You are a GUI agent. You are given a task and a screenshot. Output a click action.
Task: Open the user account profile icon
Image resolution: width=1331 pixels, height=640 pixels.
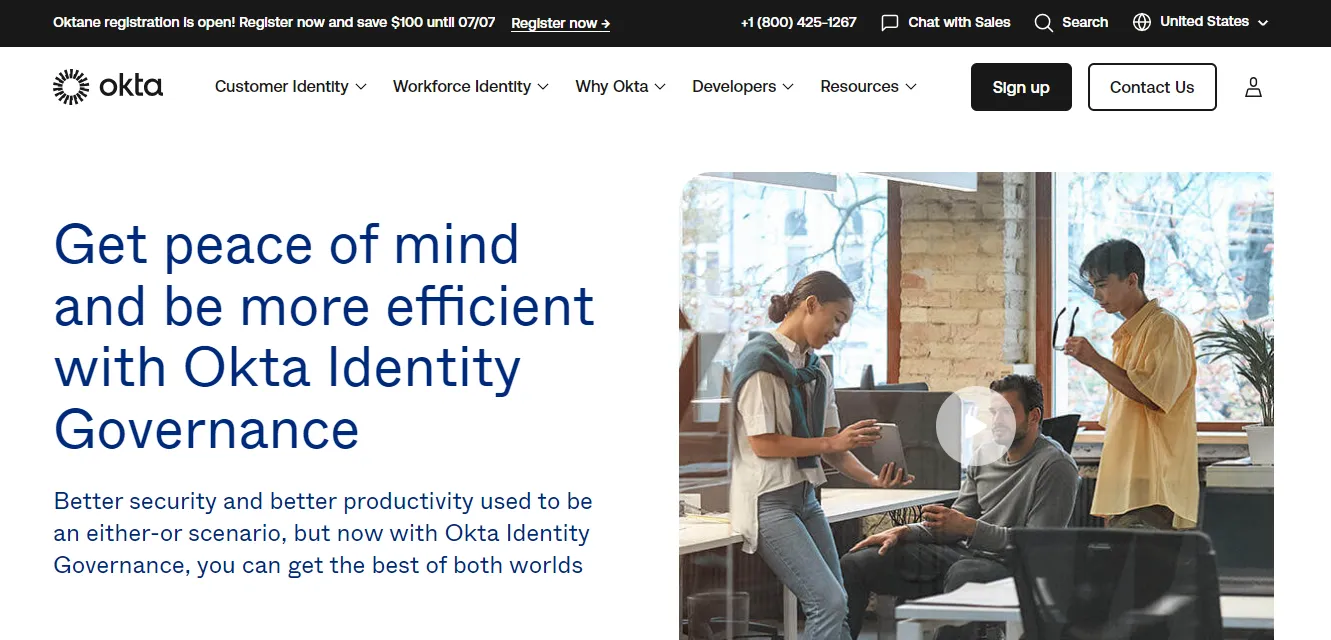point(1253,87)
